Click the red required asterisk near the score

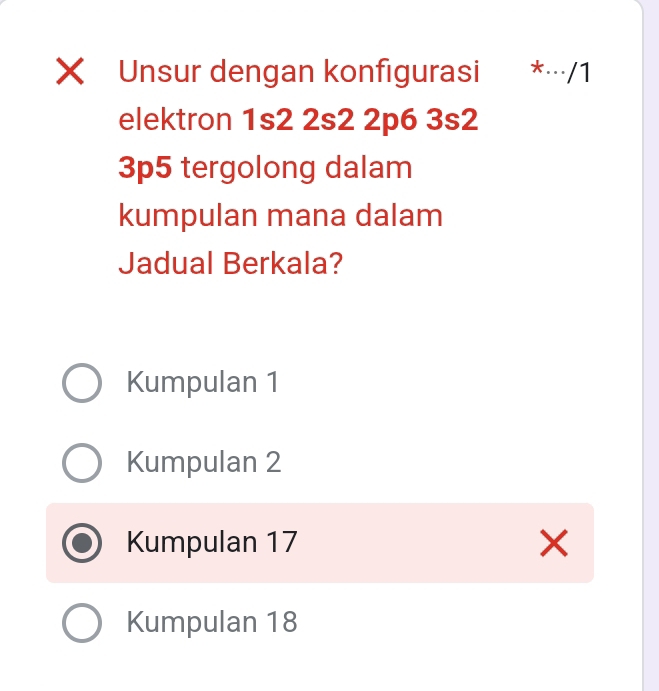point(537,70)
